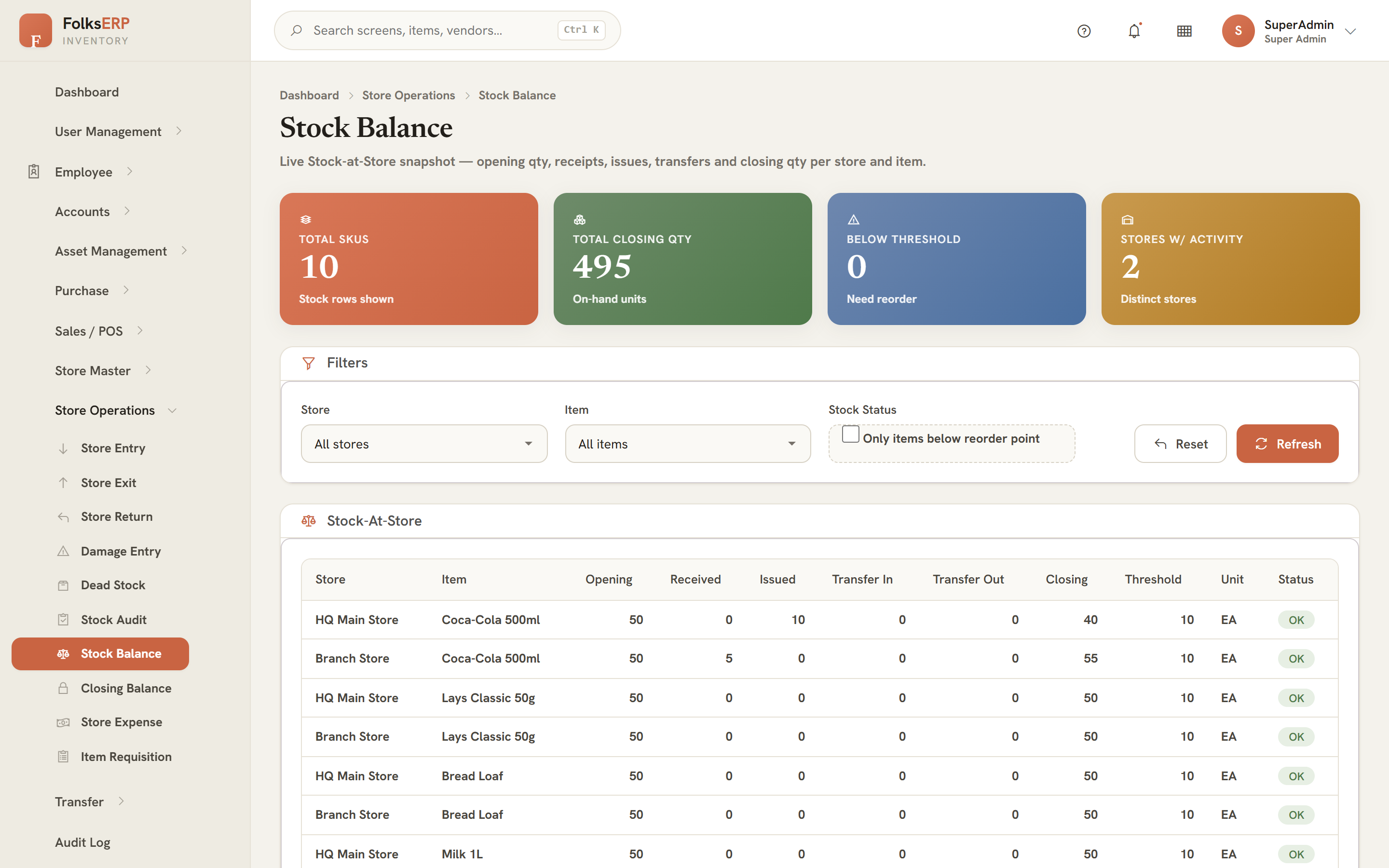The image size is (1389, 868).
Task: Click the Ctrl K shortcut badge
Action: [582, 30]
